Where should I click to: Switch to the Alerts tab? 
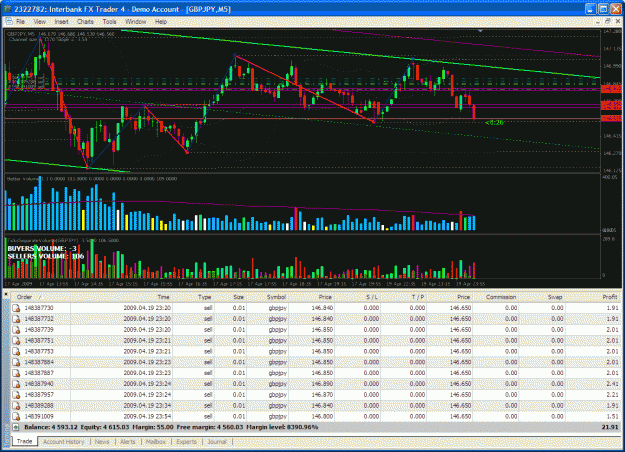pyautogui.click(x=128, y=442)
